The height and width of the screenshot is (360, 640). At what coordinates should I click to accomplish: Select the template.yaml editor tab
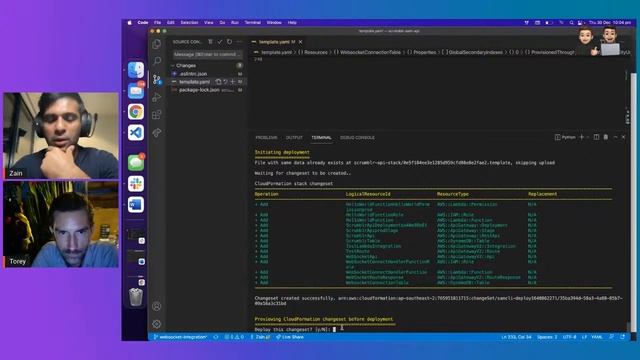pyautogui.click(x=274, y=42)
